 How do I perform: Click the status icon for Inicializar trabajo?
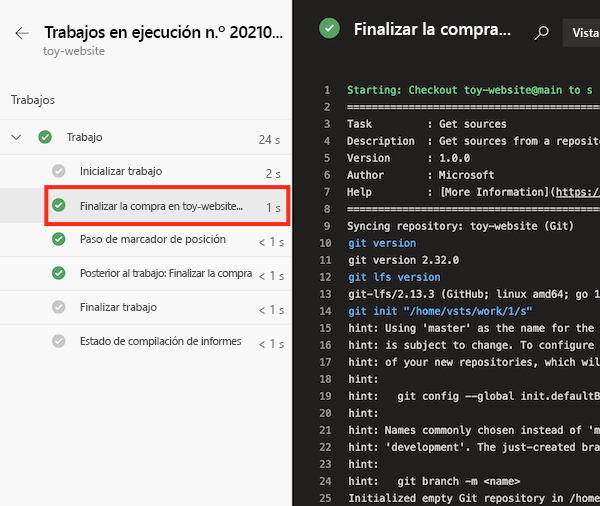58,172
